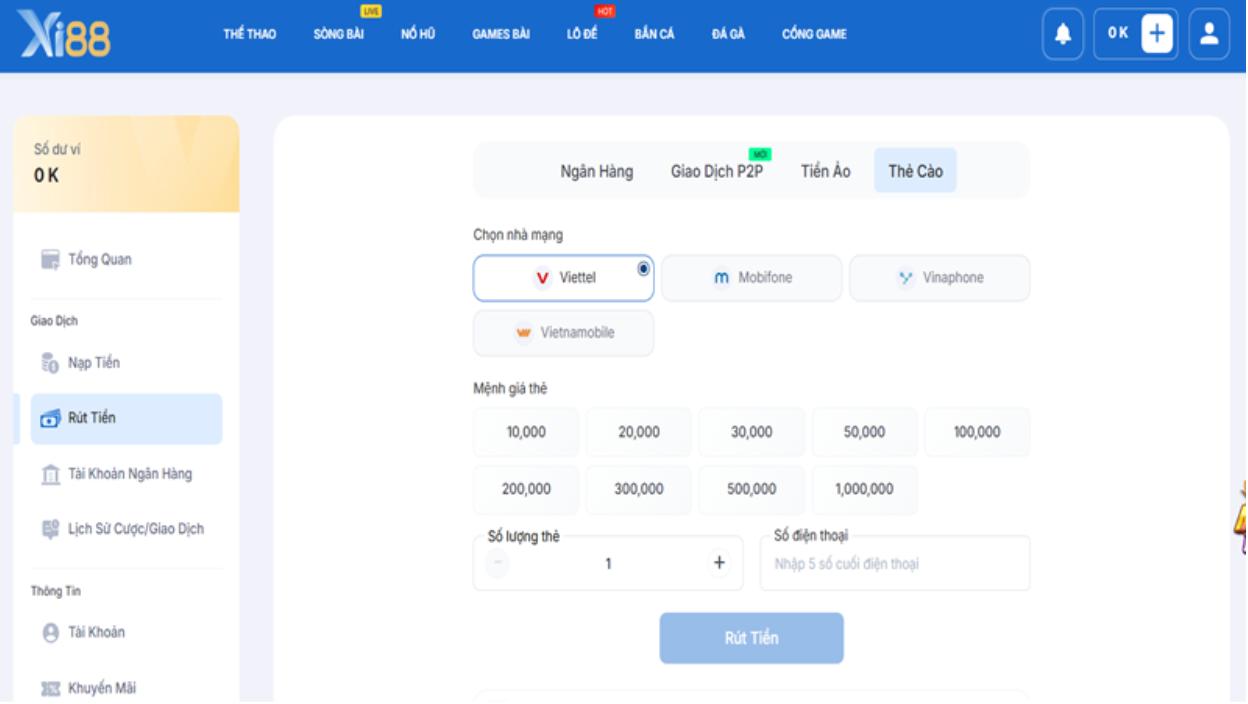Click the 0 K header balance

[1118, 33]
